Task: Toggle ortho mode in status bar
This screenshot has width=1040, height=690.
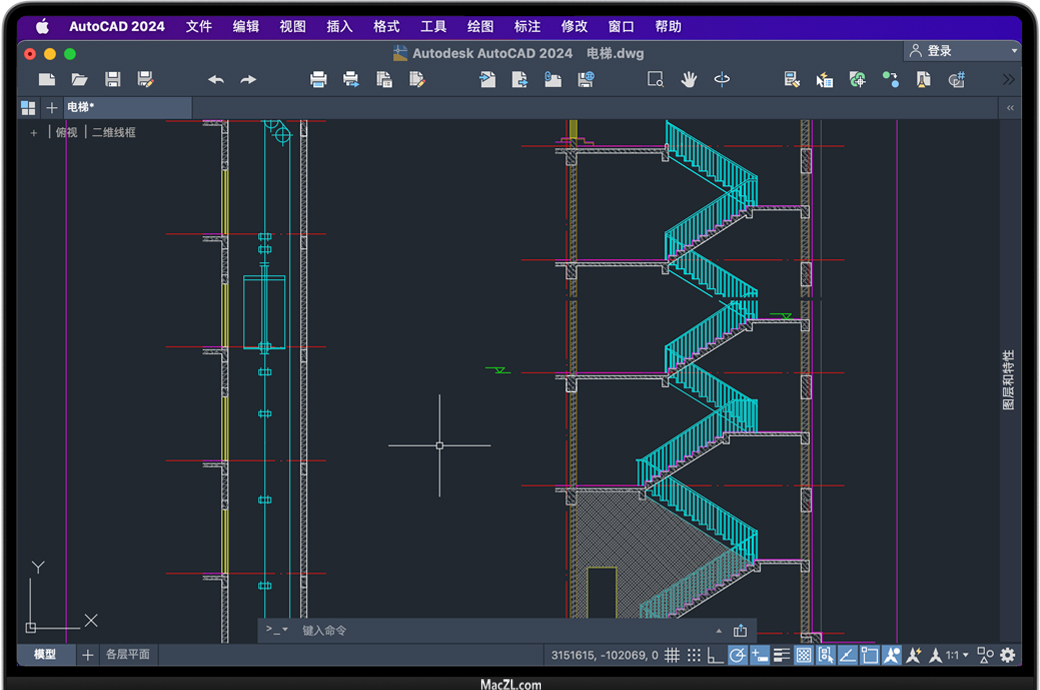Action: (715, 655)
